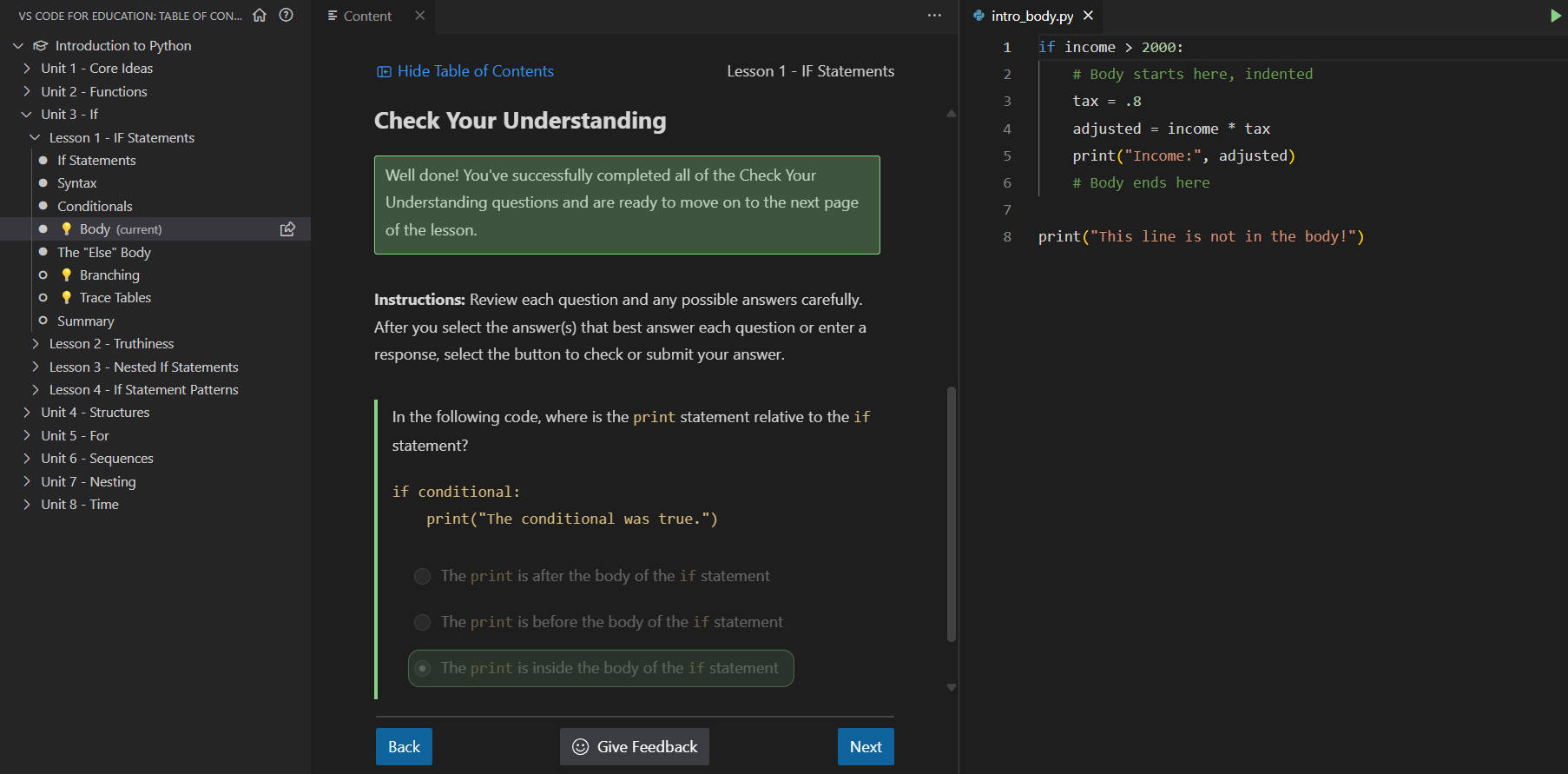
Task: Click the Next button
Action: (x=866, y=747)
